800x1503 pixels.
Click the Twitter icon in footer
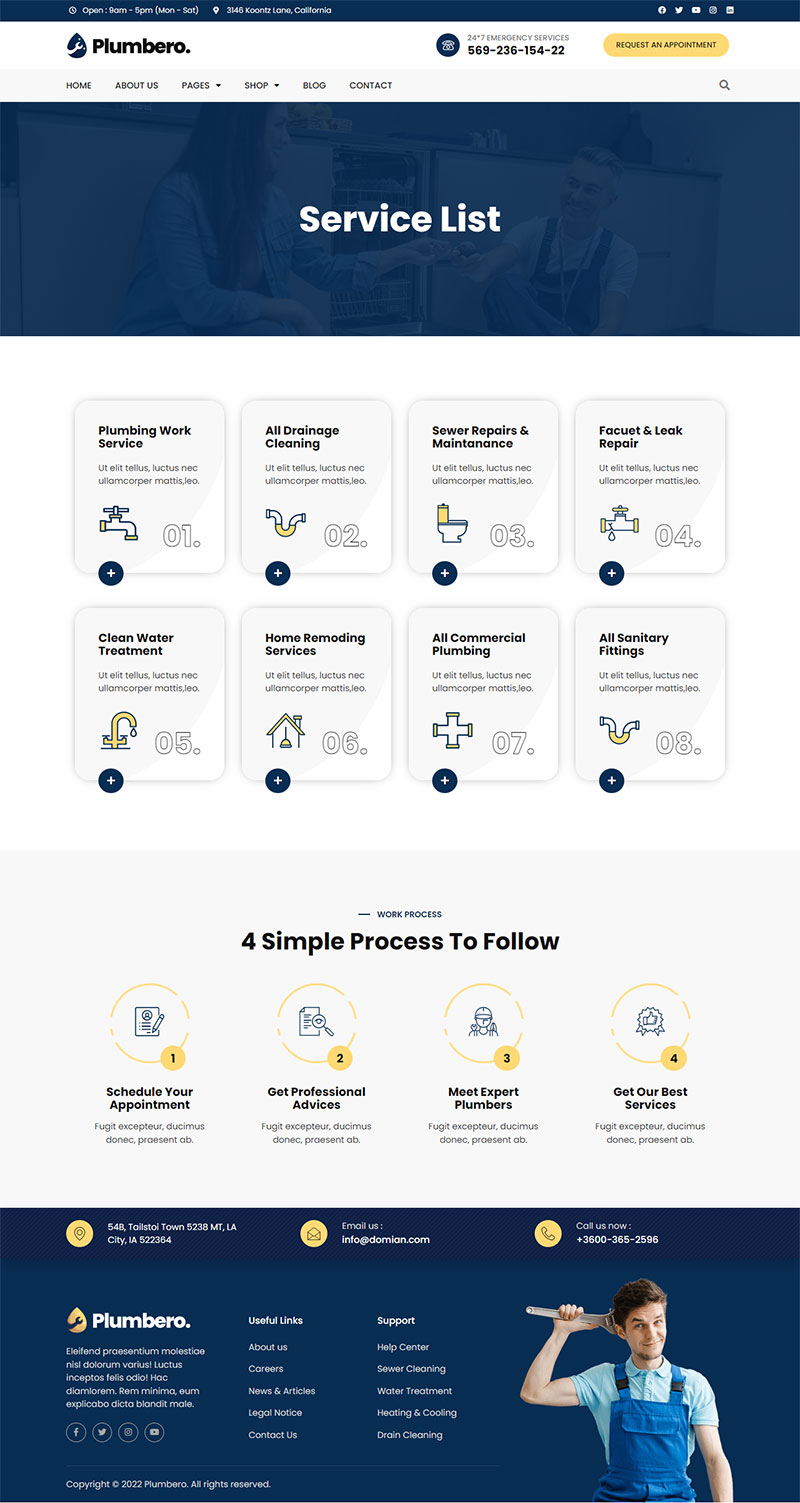pos(102,1432)
